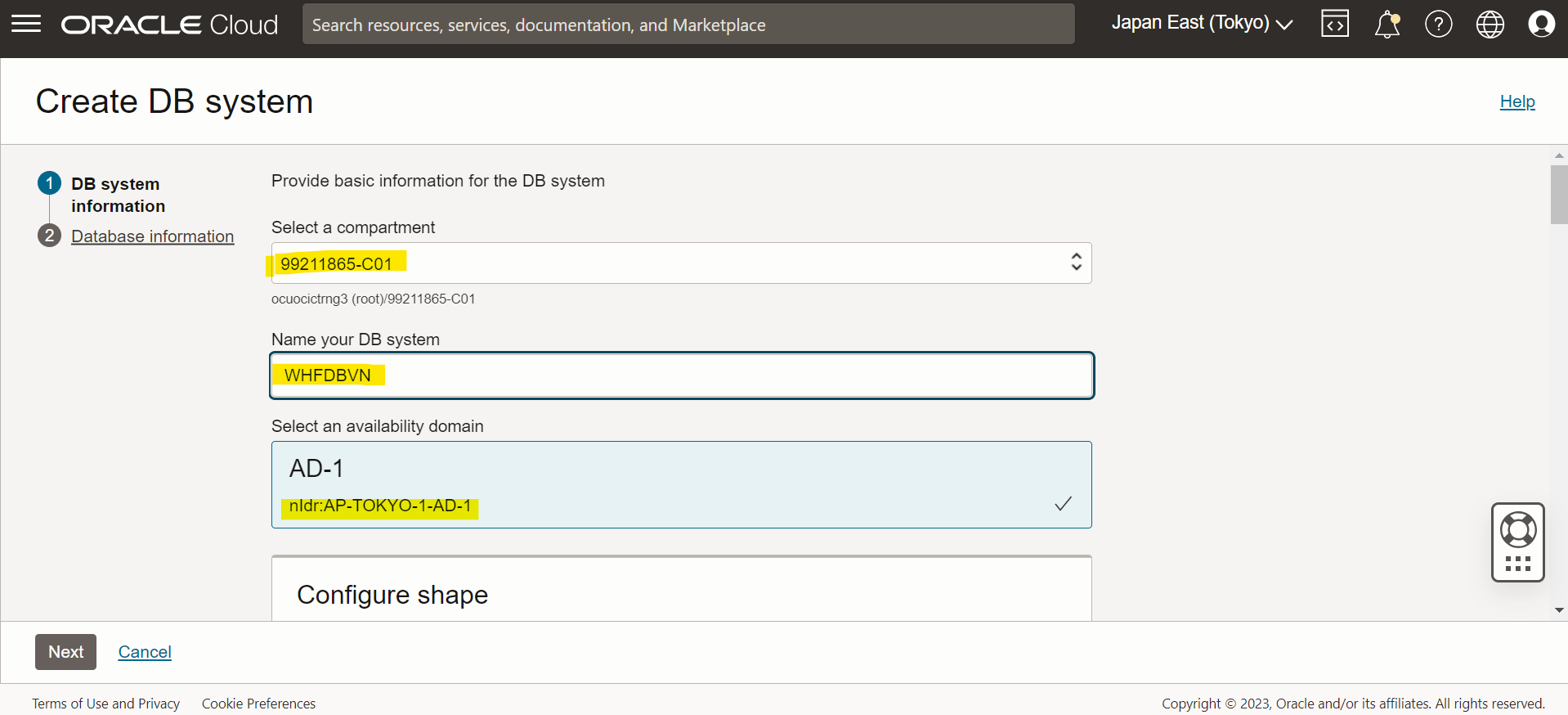Click the 'Name your DB system' label
The width and height of the screenshot is (1568, 715).
[356, 340]
